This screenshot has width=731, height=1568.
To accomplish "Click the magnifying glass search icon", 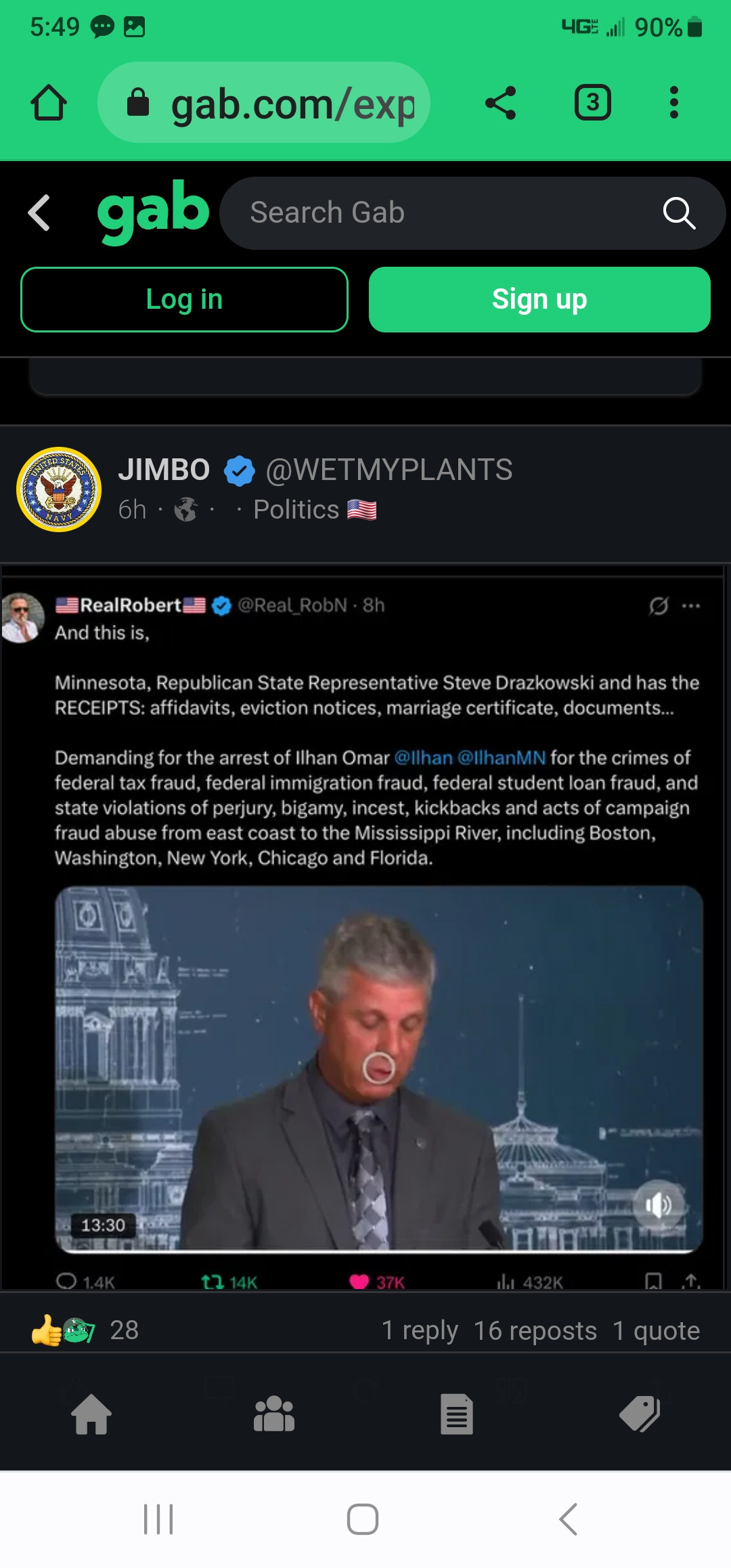I will pyautogui.click(x=679, y=213).
